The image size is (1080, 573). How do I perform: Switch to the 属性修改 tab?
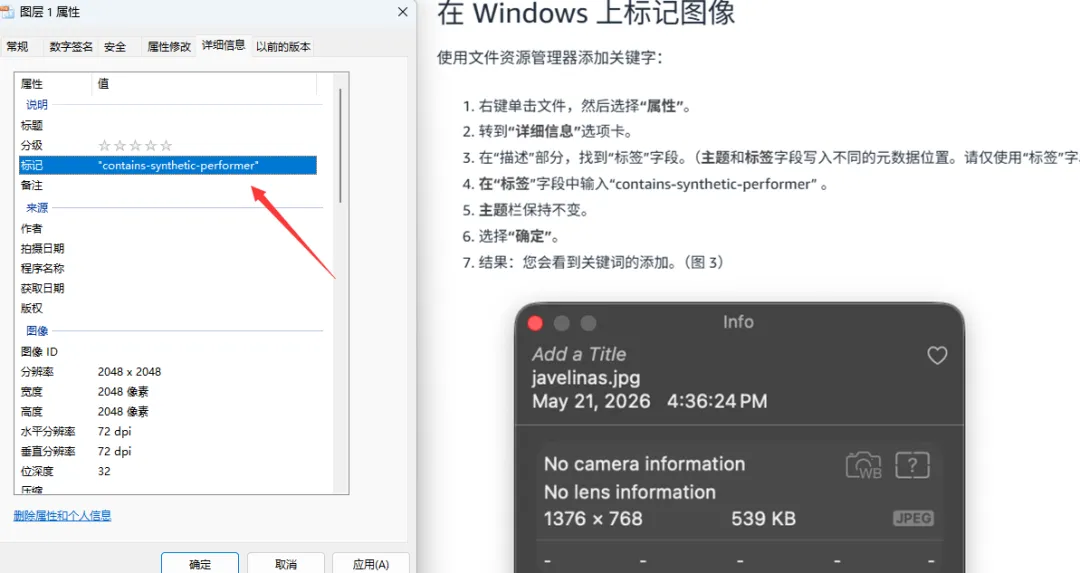coord(169,47)
